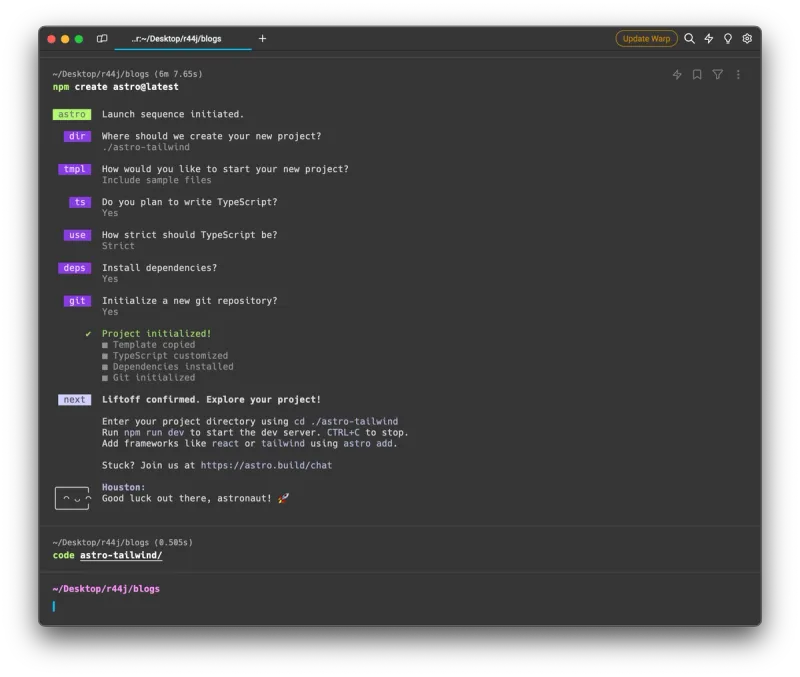
Task: Minimize the window with yellow button
Action: pos(65,39)
